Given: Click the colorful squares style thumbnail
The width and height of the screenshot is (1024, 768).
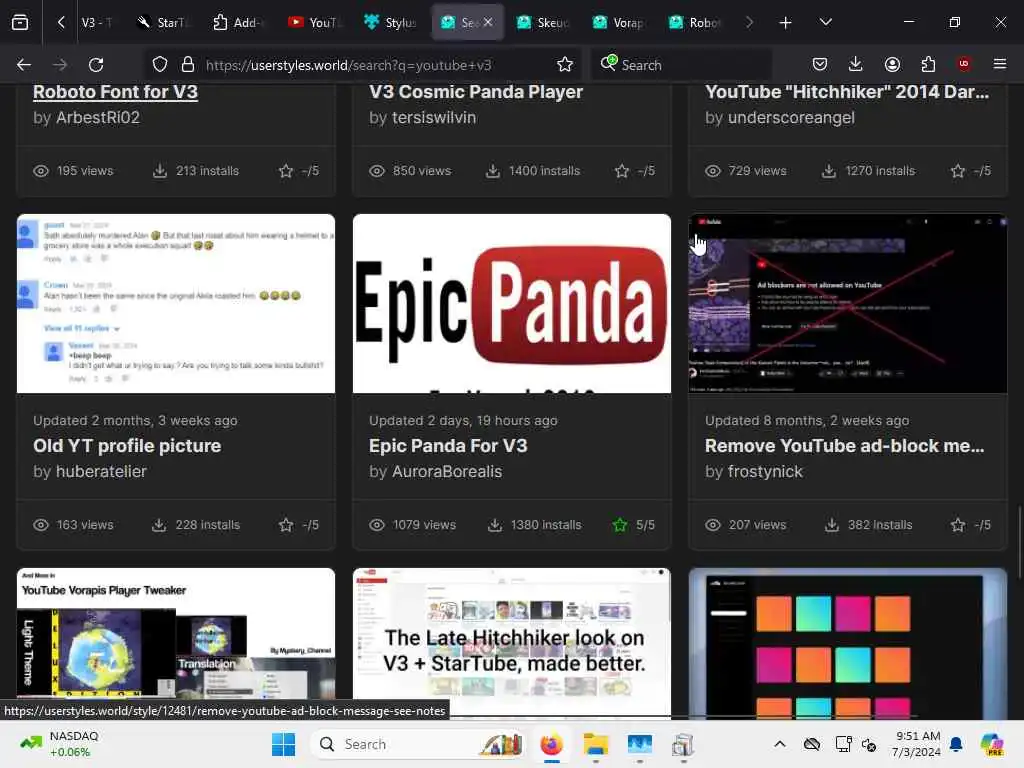Looking at the screenshot, I should point(848,643).
